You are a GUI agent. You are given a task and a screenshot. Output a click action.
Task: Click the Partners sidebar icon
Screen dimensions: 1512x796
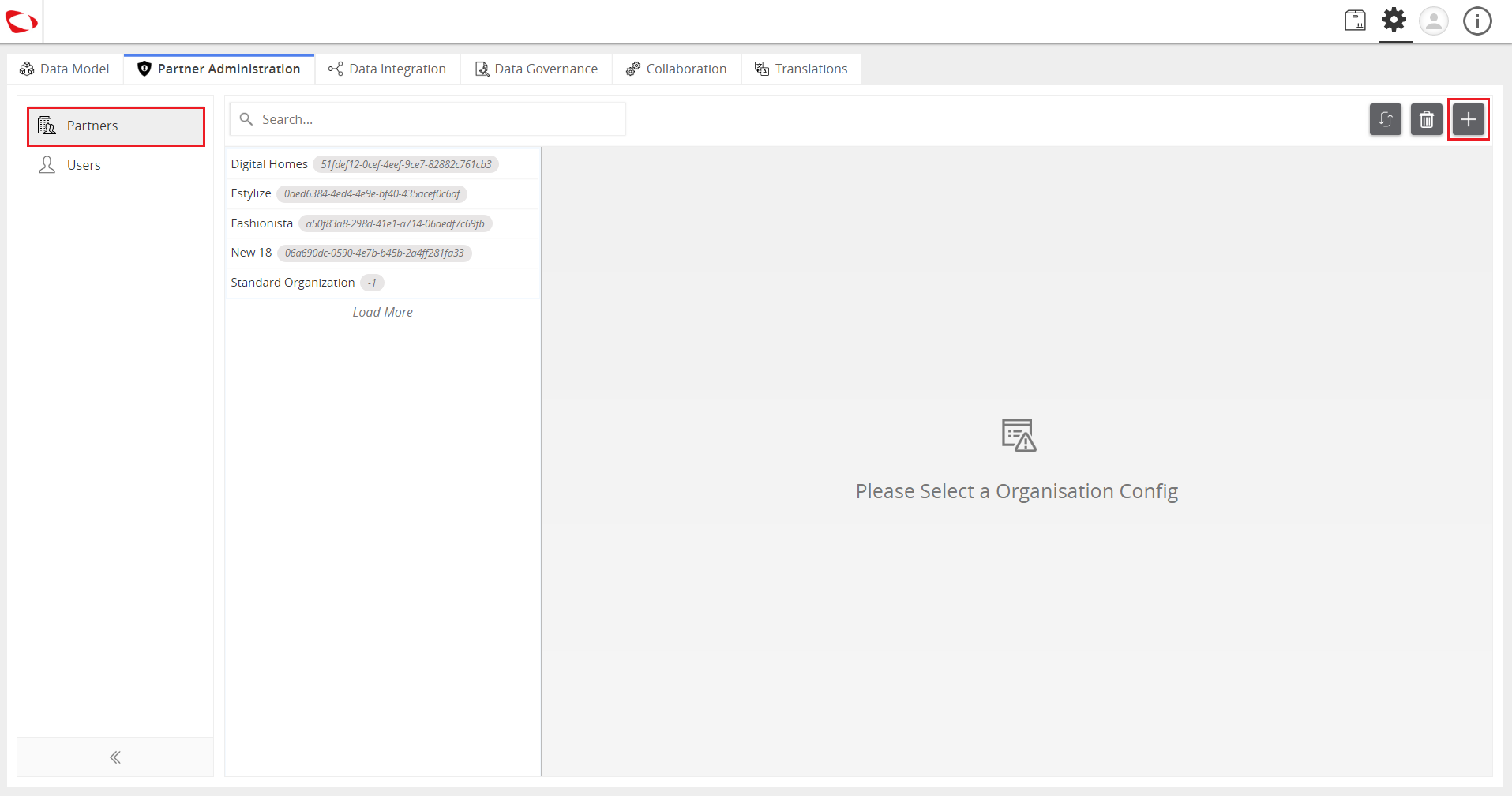47,126
